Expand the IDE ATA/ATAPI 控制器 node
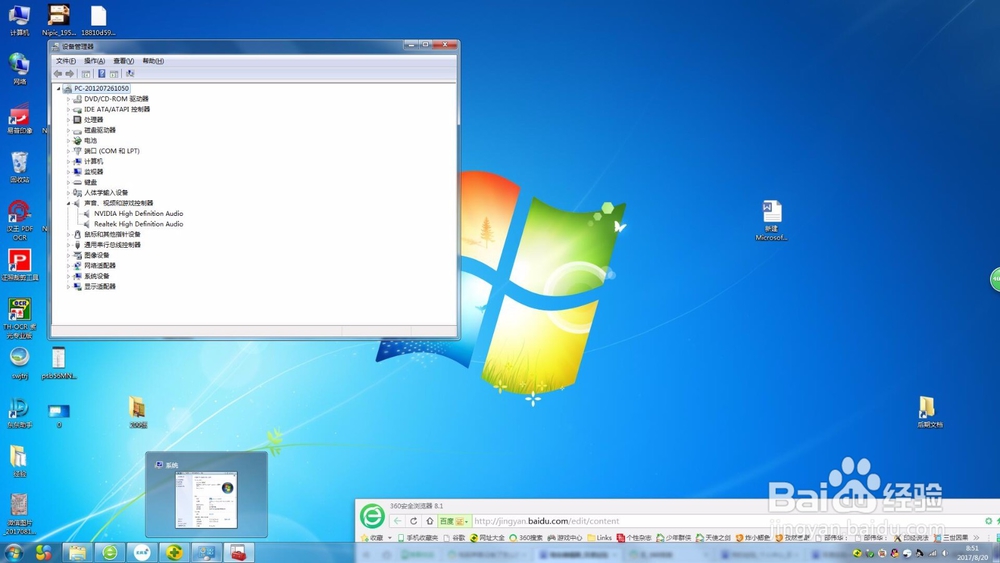Image resolution: width=1000 pixels, height=563 pixels. tap(68, 110)
